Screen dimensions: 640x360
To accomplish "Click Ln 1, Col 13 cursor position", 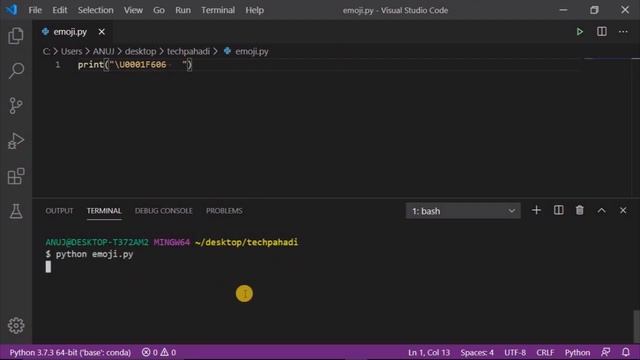I will (429, 352).
